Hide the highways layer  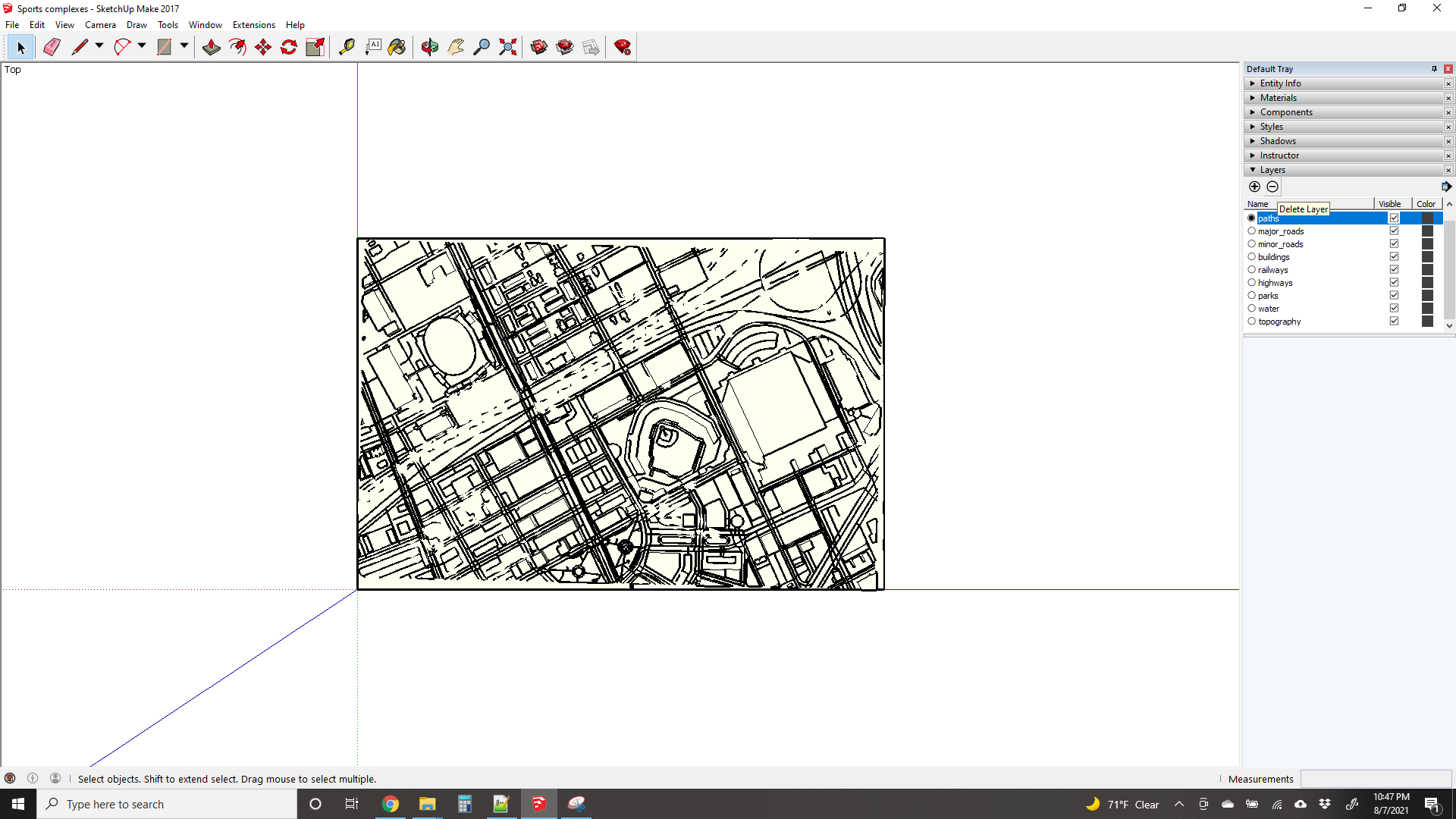click(x=1394, y=283)
